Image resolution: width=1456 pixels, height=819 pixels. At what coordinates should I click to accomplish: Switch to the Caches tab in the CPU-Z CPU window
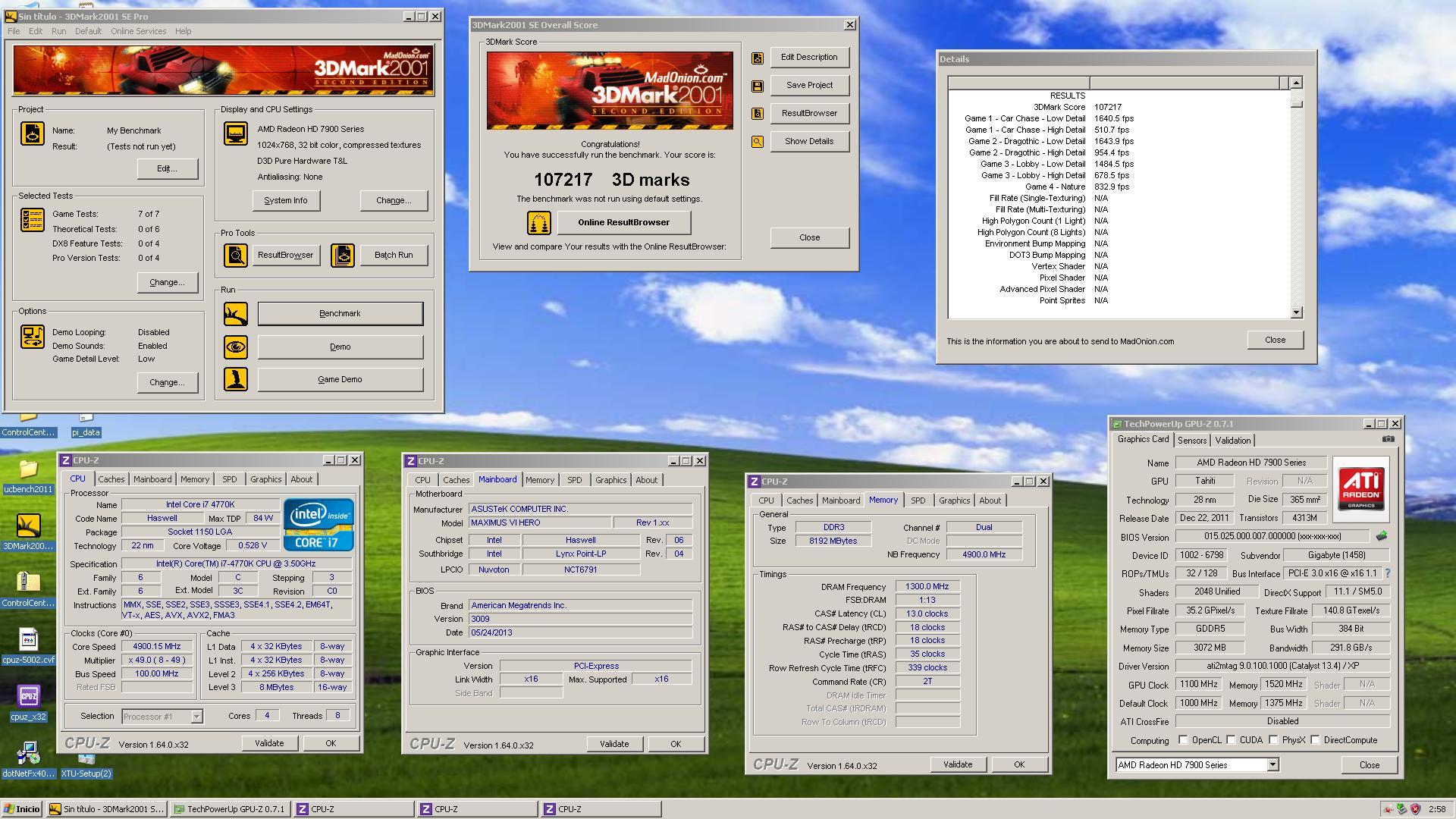tap(111, 479)
